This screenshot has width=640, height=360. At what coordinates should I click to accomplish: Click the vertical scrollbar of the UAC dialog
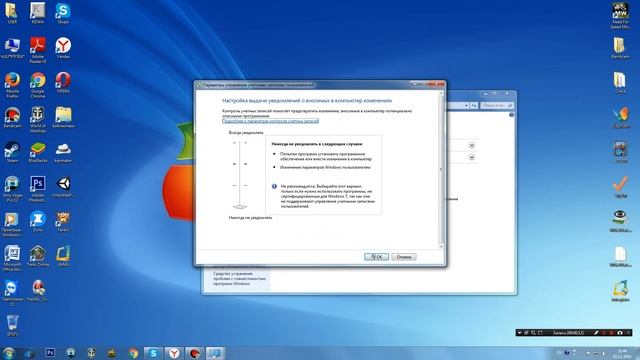441,169
